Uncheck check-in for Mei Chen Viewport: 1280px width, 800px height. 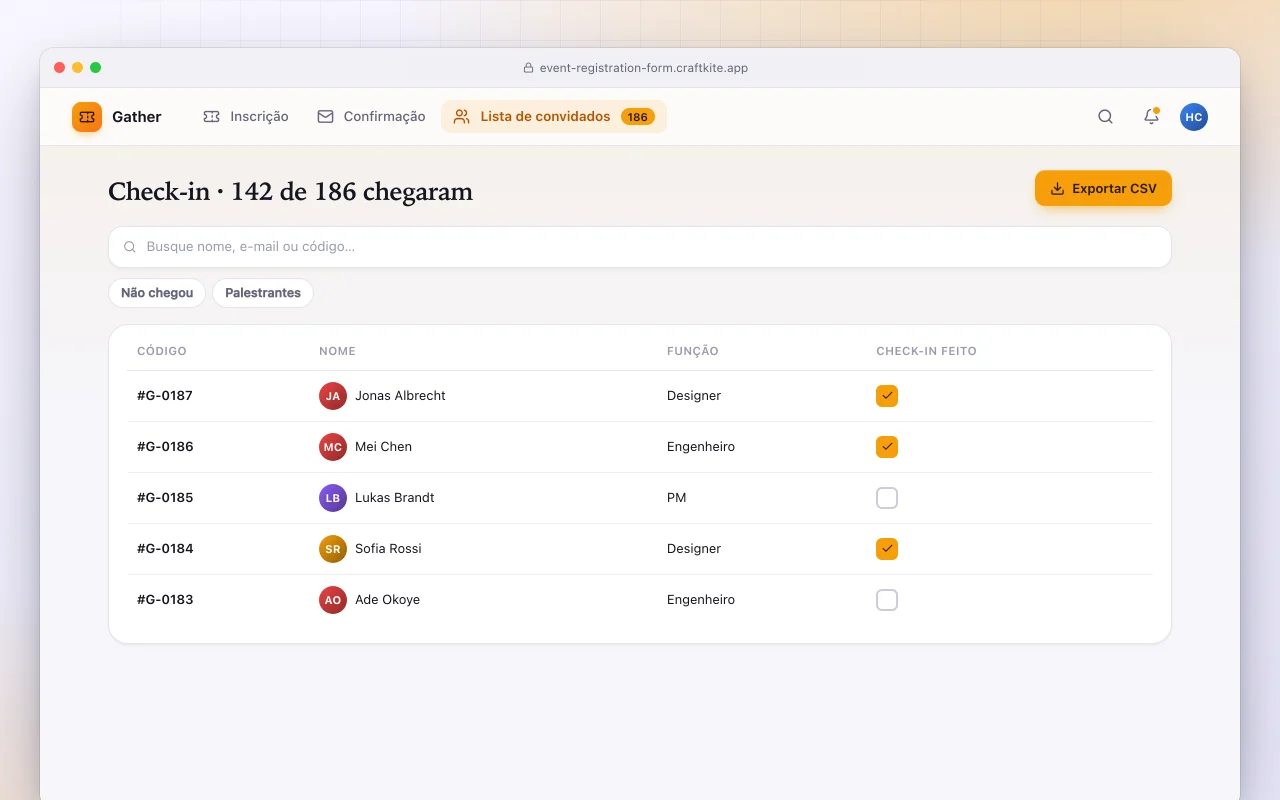point(887,447)
